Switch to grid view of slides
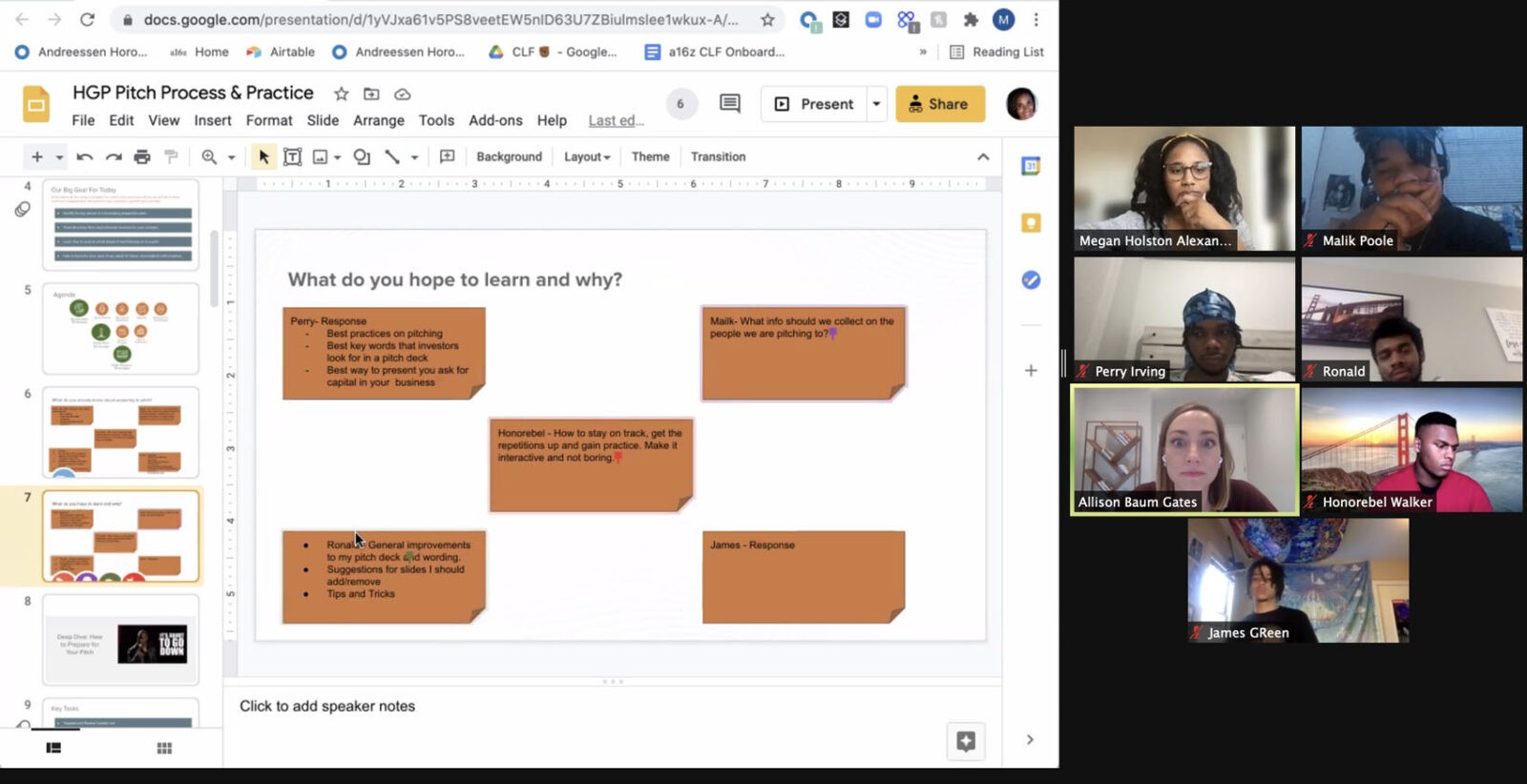 coord(164,749)
